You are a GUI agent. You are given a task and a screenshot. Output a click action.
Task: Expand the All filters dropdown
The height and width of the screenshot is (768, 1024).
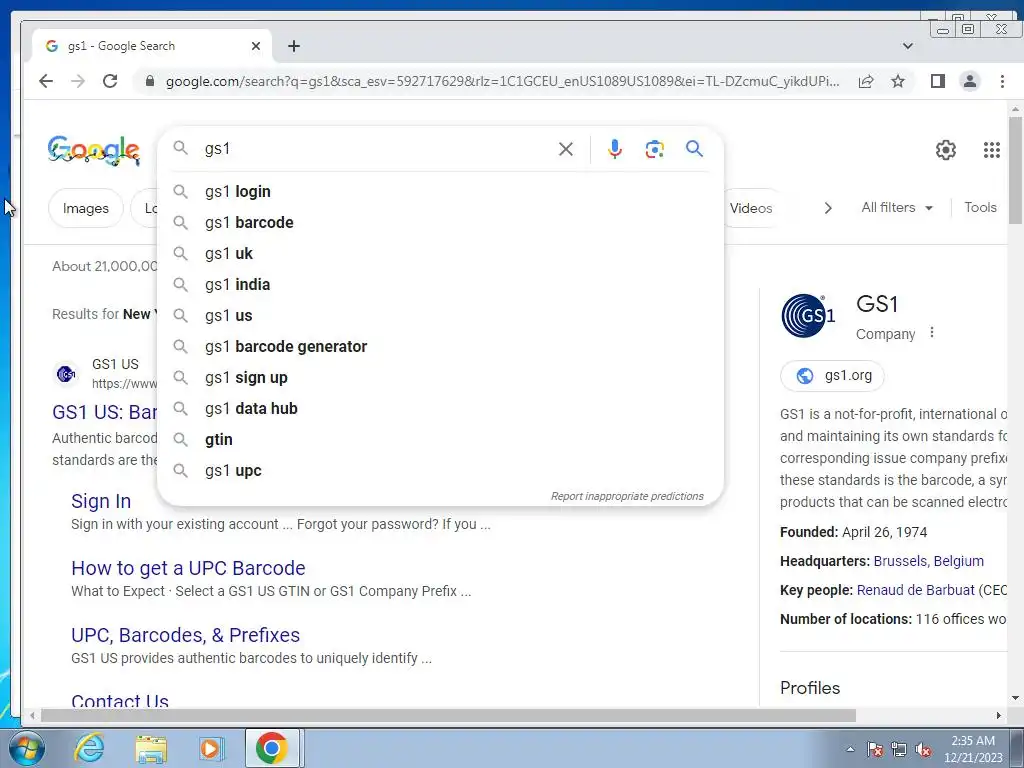tap(897, 208)
